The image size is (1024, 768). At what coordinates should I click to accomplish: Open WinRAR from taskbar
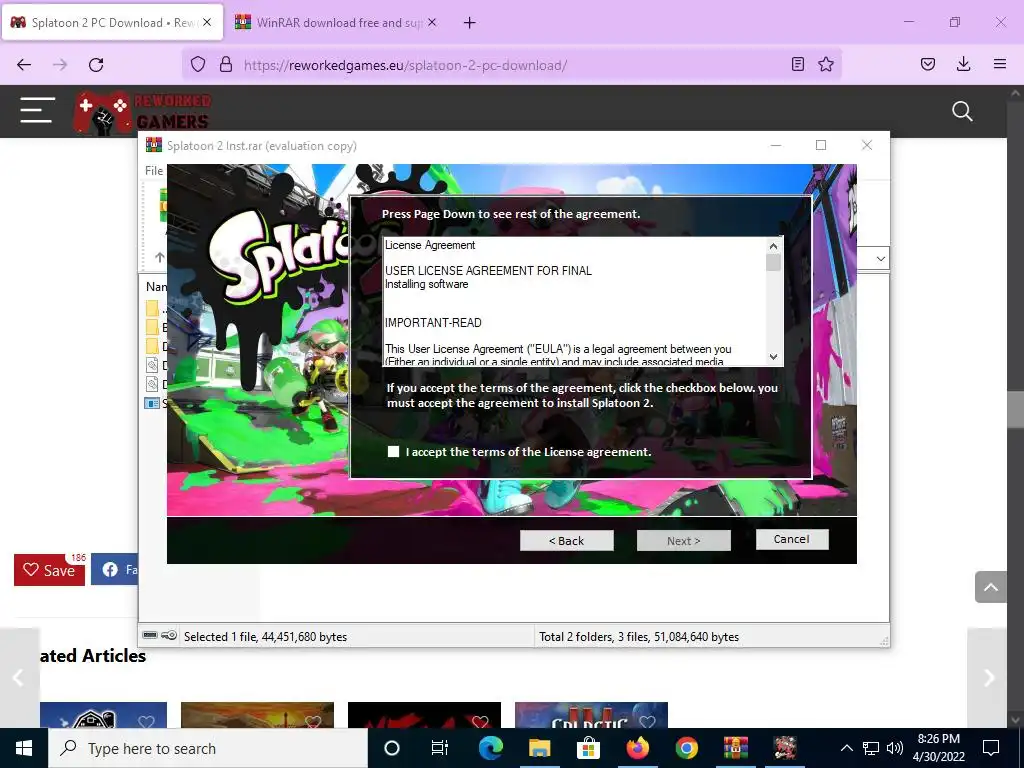coord(735,748)
